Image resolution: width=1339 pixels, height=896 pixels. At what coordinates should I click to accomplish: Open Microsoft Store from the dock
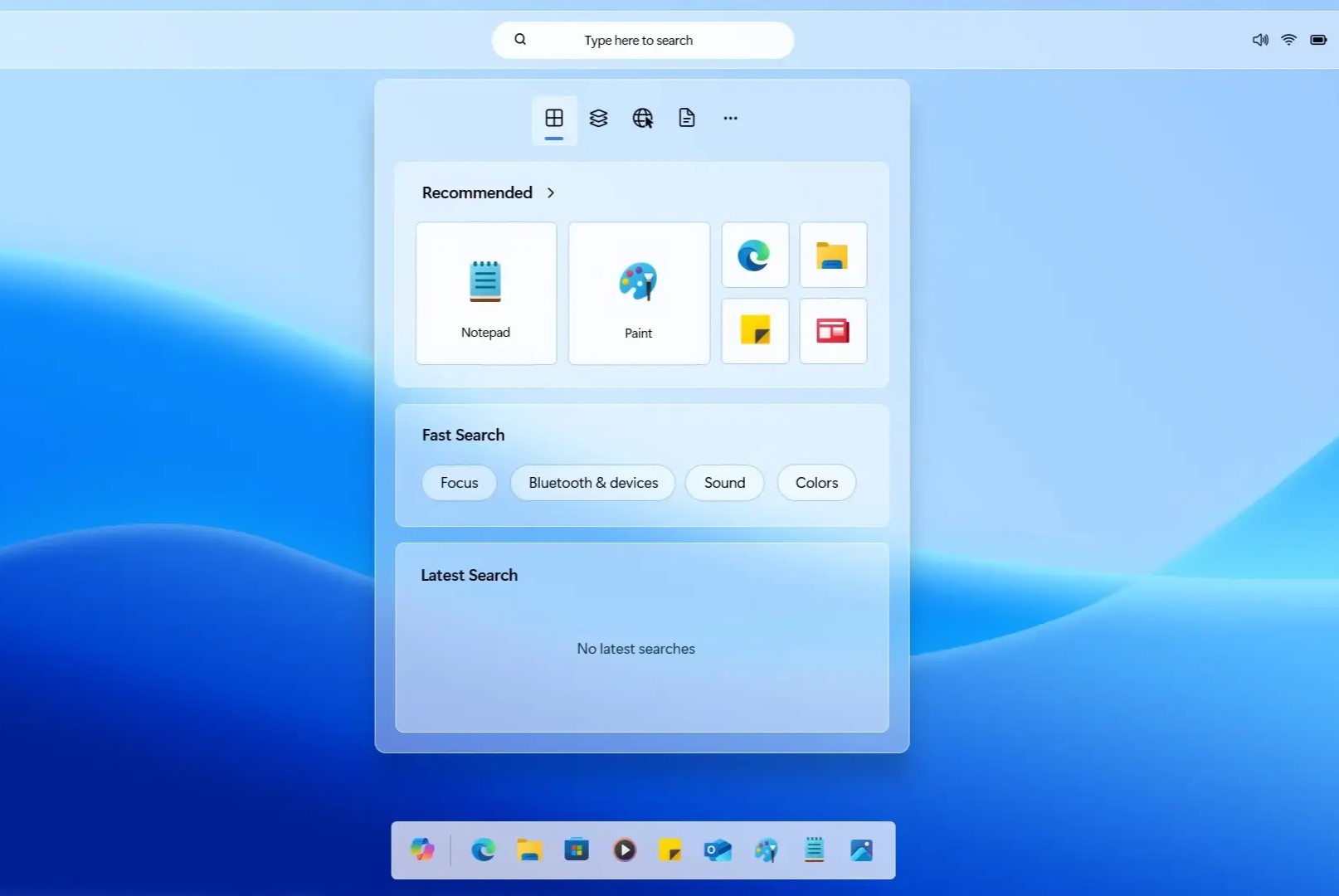click(577, 850)
